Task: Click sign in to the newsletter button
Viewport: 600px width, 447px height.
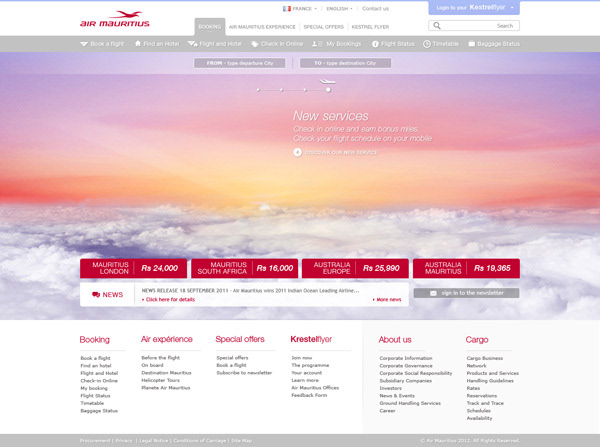Action: (x=466, y=293)
